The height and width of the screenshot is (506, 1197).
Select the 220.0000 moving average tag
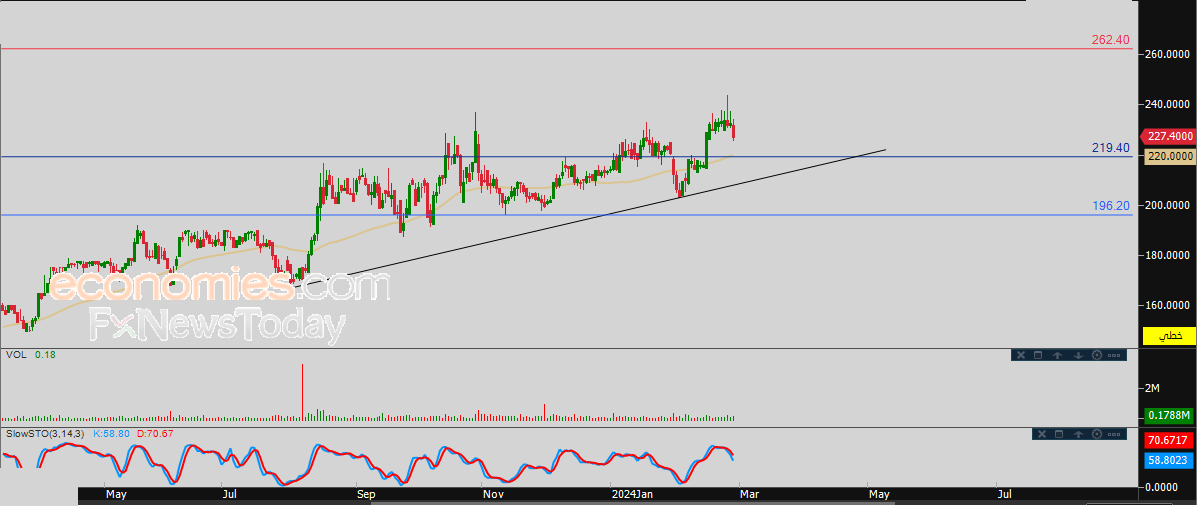pos(1169,156)
